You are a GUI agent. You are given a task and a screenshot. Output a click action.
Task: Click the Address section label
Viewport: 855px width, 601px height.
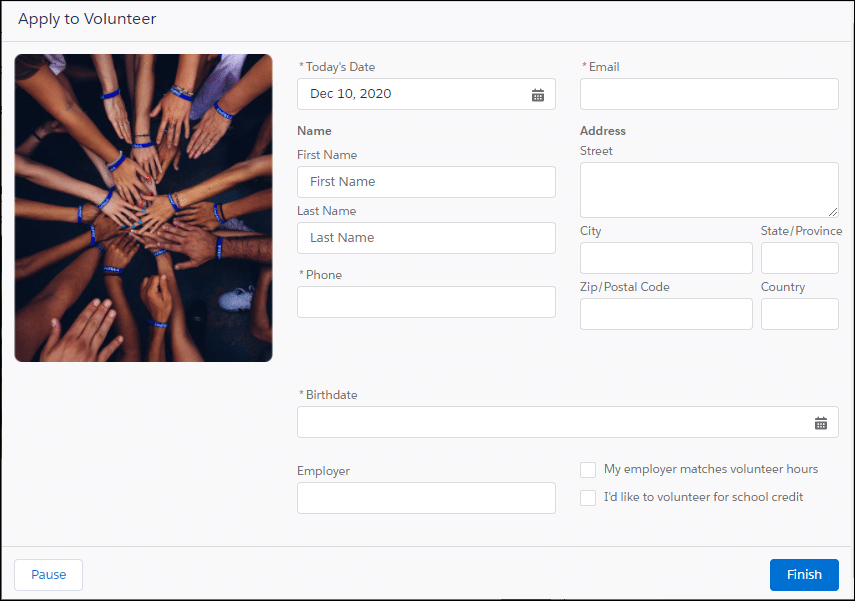pyautogui.click(x=603, y=131)
